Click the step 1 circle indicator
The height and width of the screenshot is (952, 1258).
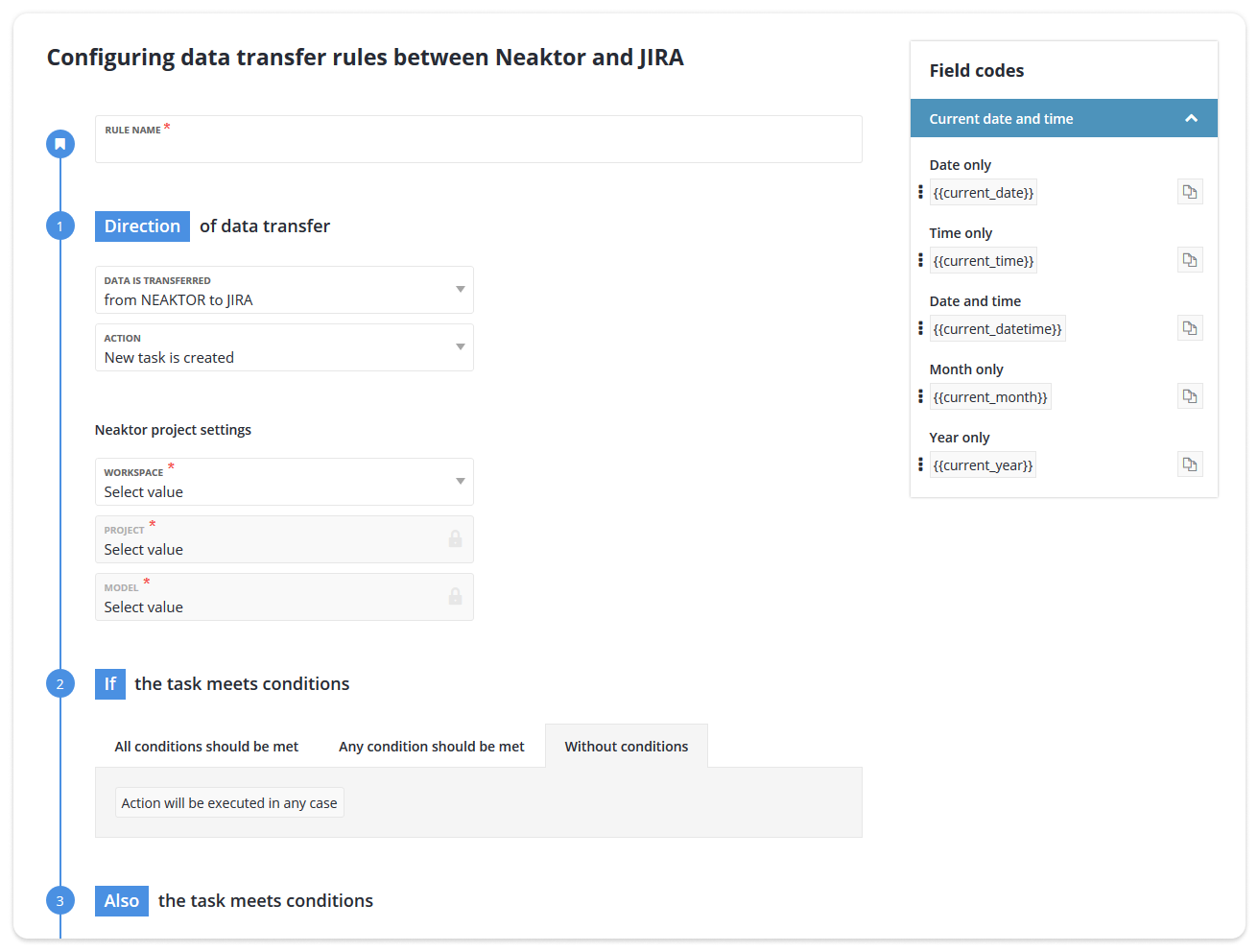pyautogui.click(x=59, y=226)
